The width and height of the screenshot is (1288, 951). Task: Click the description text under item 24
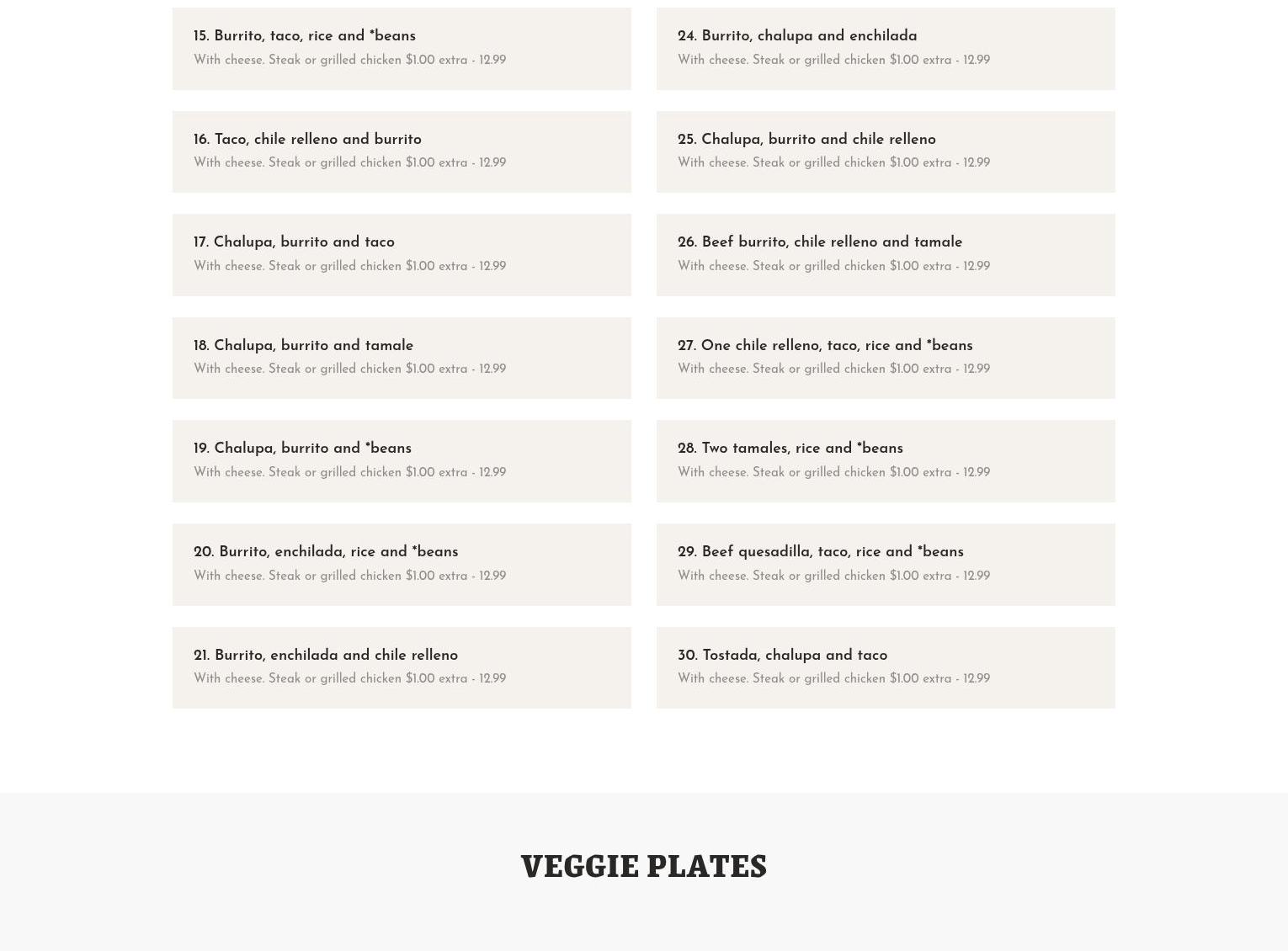tap(833, 60)
